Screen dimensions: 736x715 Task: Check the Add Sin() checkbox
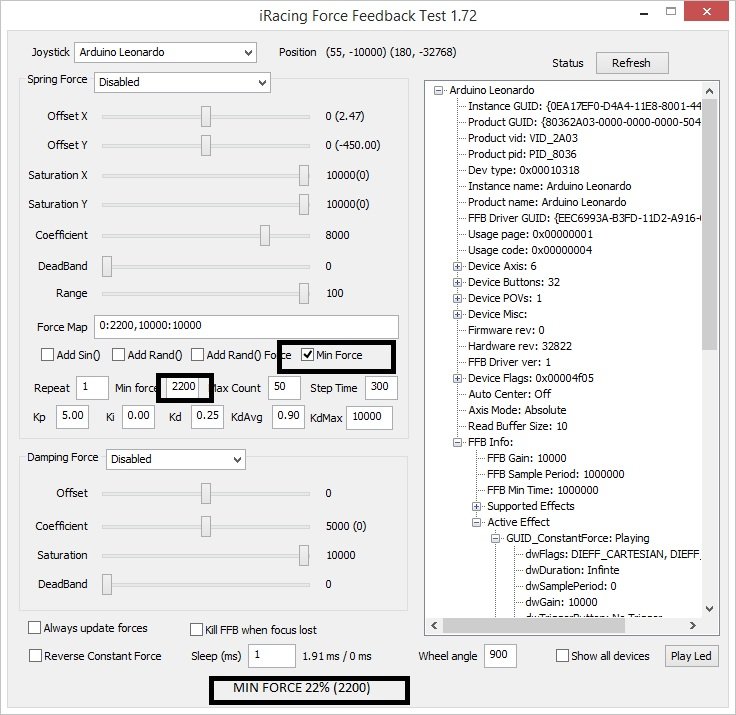click(x=47, y=355)
